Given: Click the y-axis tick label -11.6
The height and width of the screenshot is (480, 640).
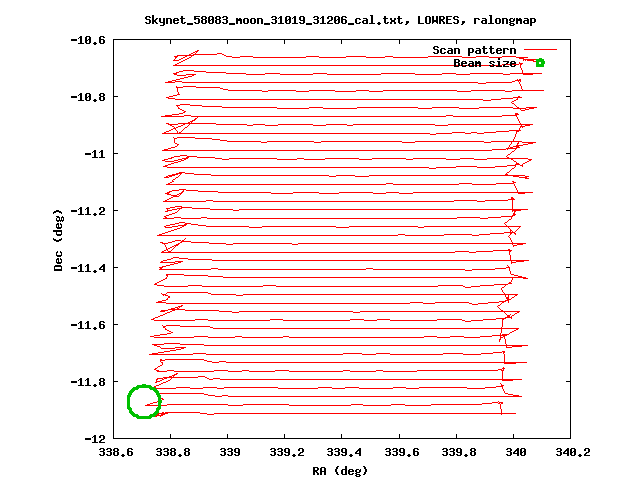Looking at the screenshot, I should point(88,325).
